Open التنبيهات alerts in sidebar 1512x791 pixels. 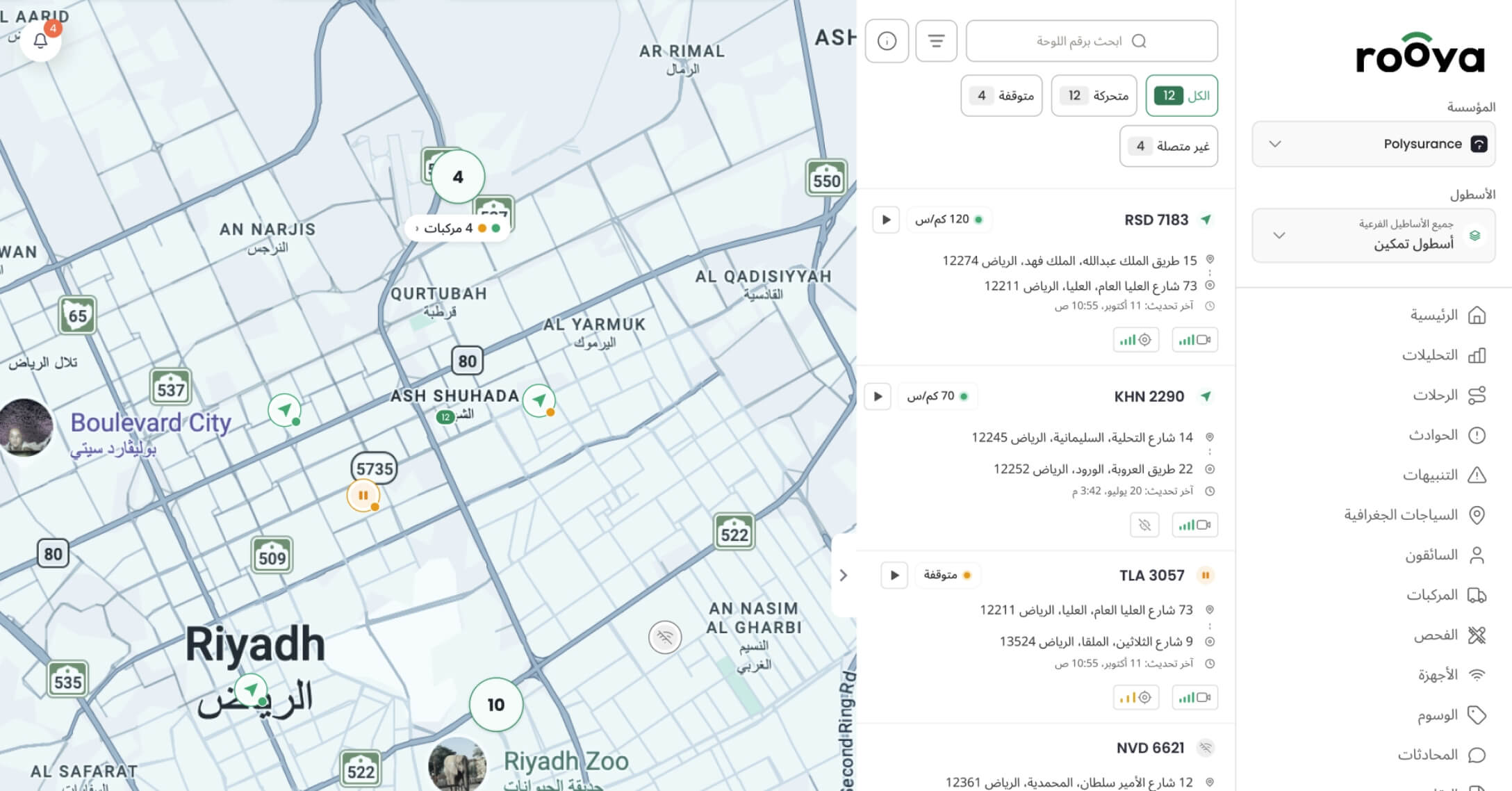[x=1444, y=475]
